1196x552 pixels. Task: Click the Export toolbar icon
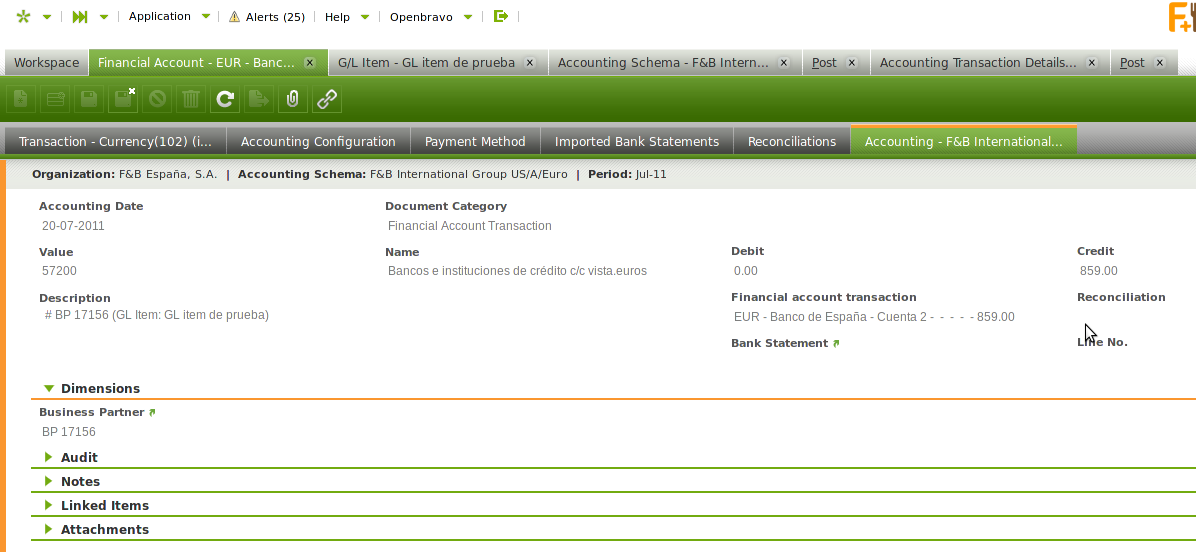point(259,98)
